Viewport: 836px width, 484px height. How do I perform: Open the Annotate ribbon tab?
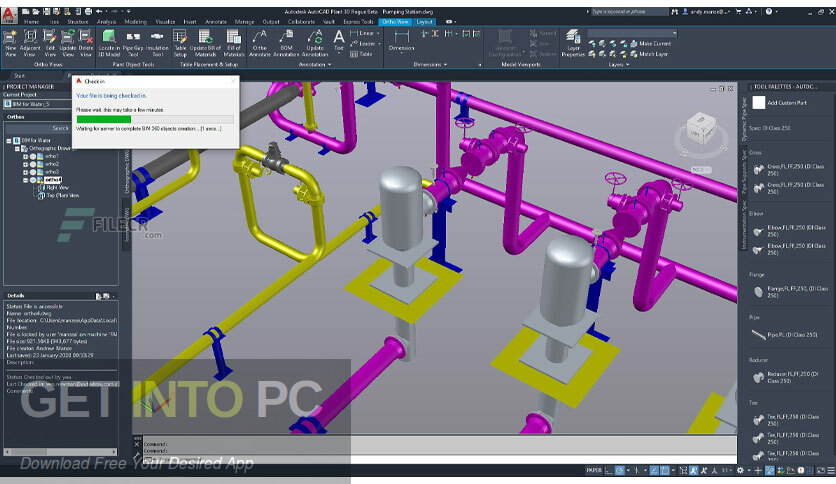point(216,22)
